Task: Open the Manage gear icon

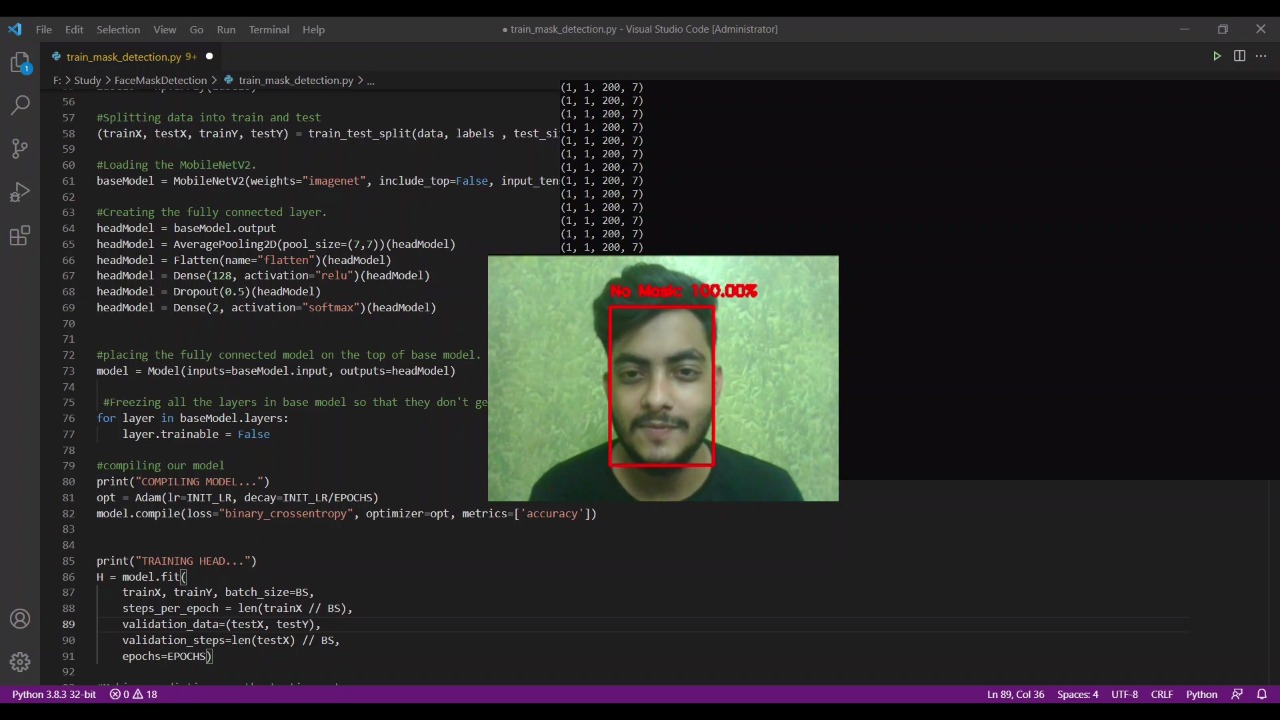Action: pyautogui.click(x=20, y=662)
